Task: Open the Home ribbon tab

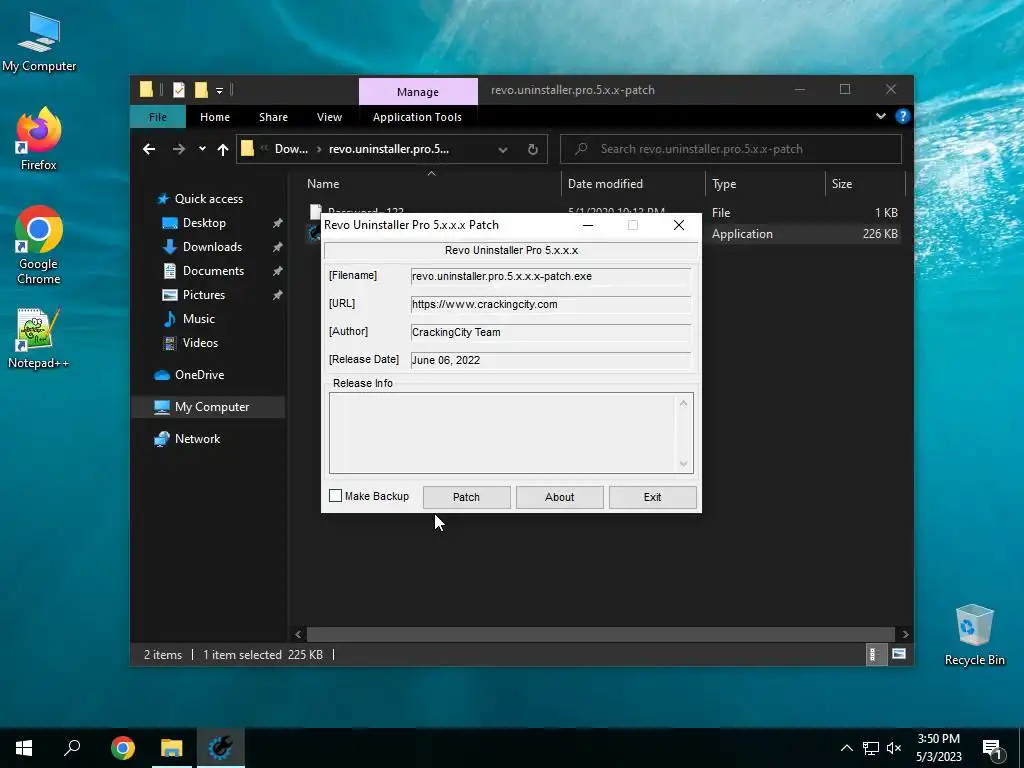Action: point(215,117)
